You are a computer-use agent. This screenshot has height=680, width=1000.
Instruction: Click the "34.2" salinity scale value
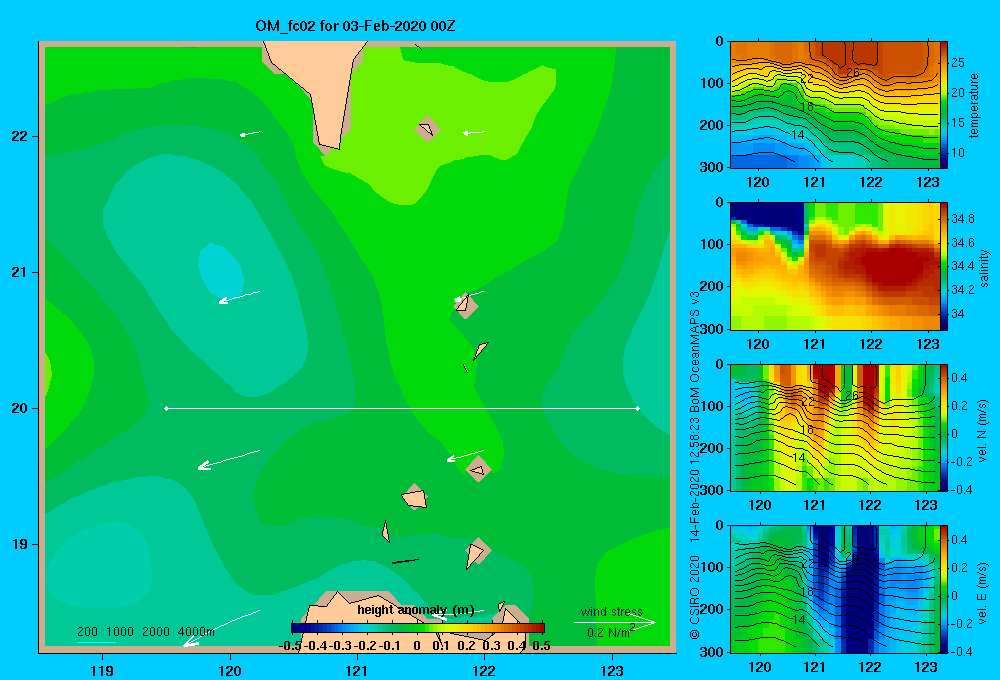(962, 290)
